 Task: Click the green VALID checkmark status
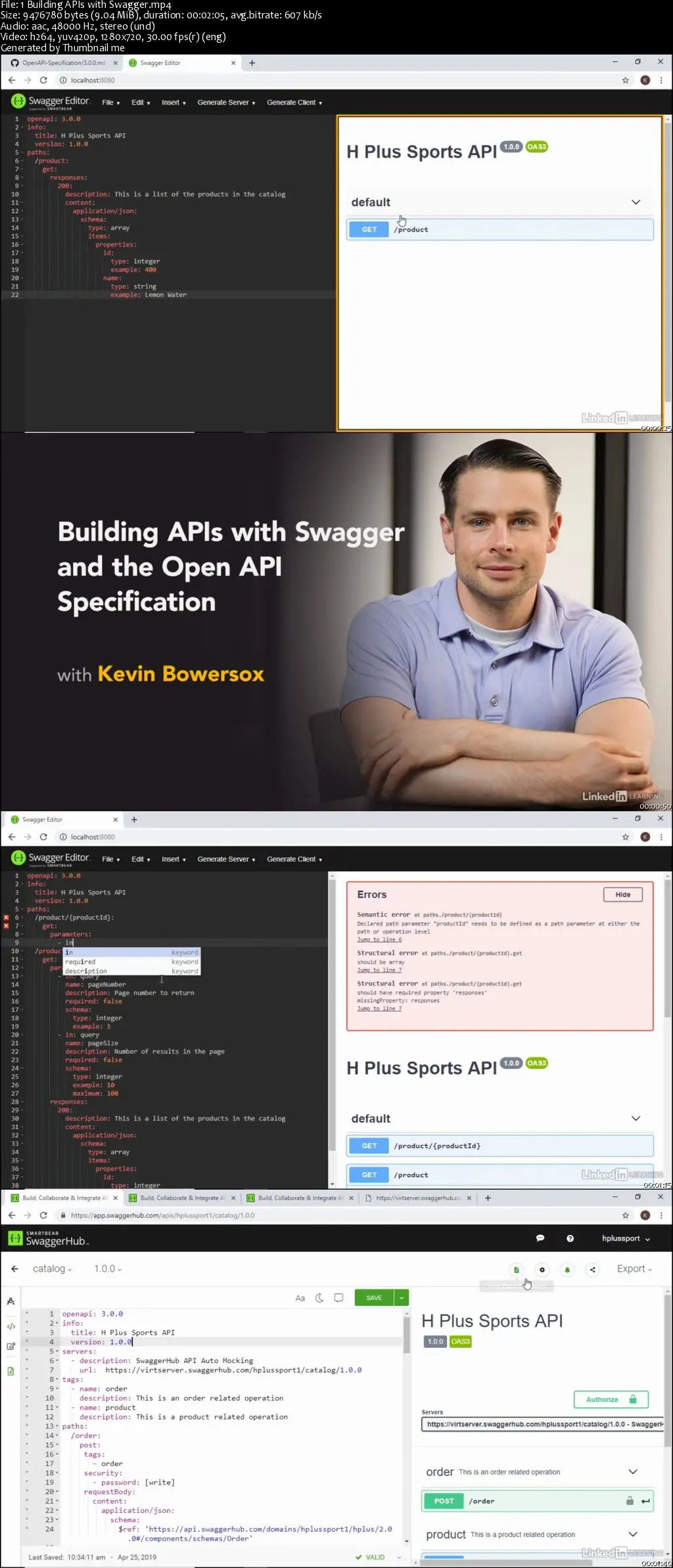pos(370,1557)
